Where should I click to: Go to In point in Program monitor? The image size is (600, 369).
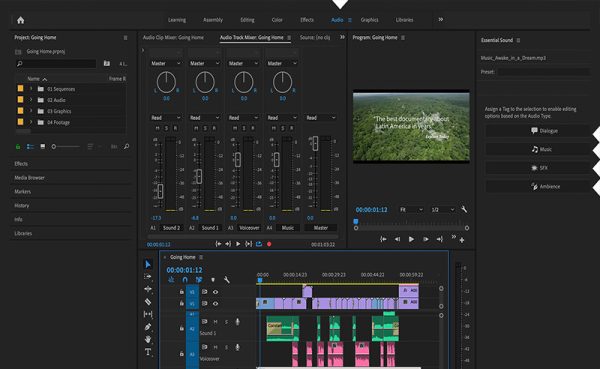[383, 239]
